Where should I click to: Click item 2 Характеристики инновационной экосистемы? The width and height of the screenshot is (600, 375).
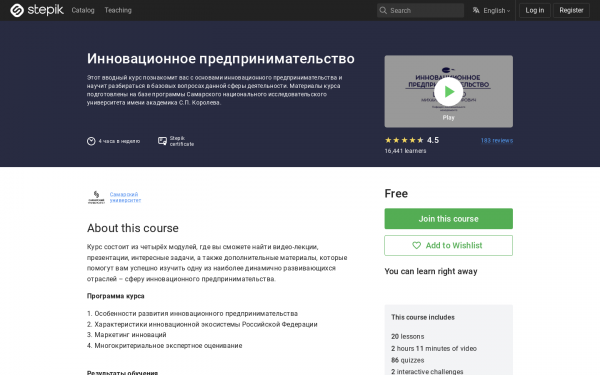point(202,324)
